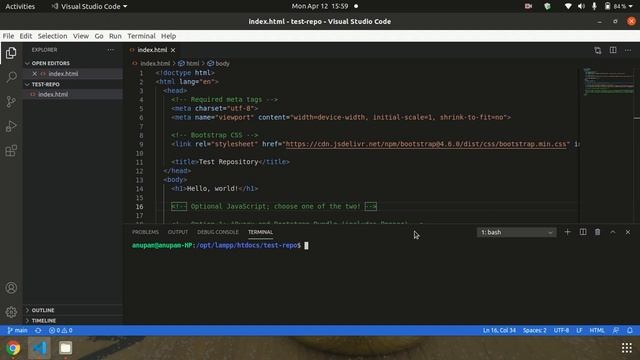Screen dimensions: 640x360
Task: Switch to the Output panel tab
Action: (x=178, y=232)
